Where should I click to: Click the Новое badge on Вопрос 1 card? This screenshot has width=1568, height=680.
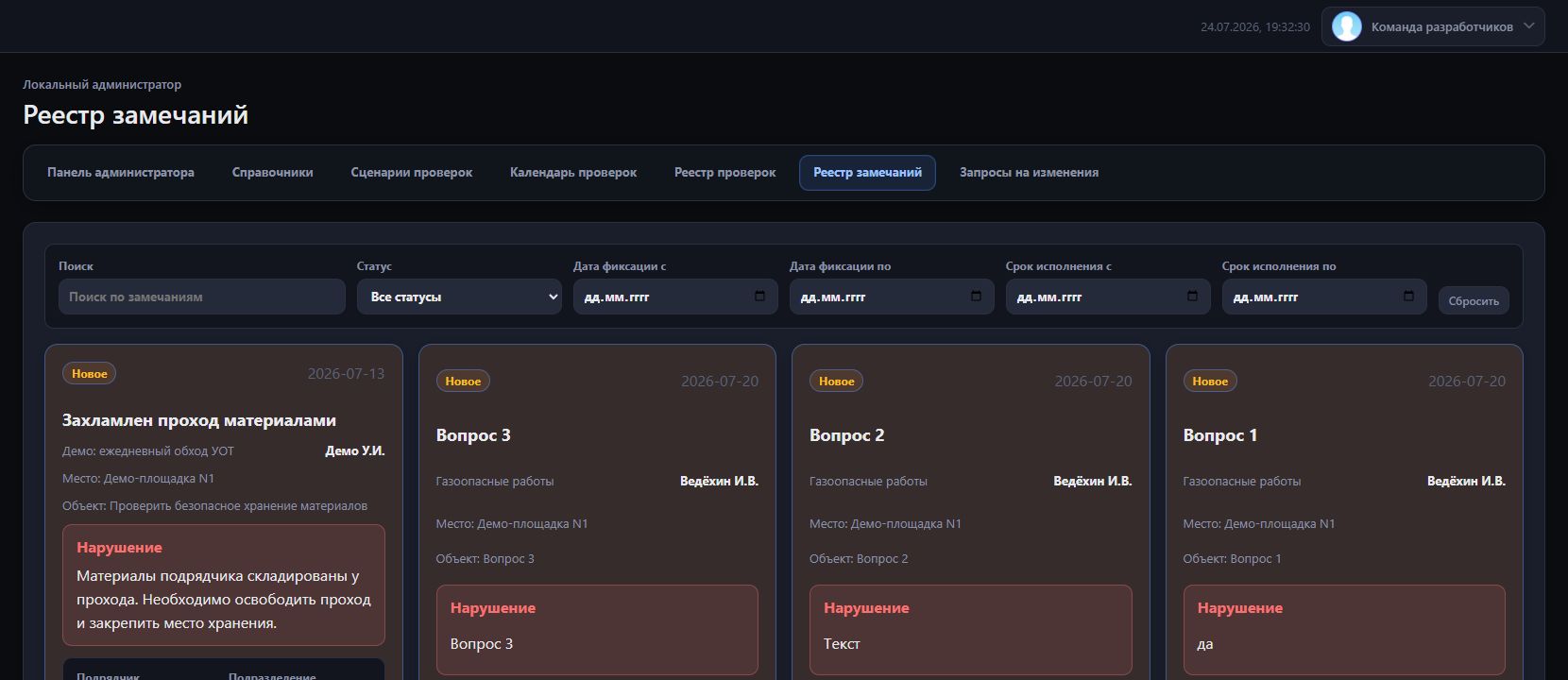pos(1210,382)
